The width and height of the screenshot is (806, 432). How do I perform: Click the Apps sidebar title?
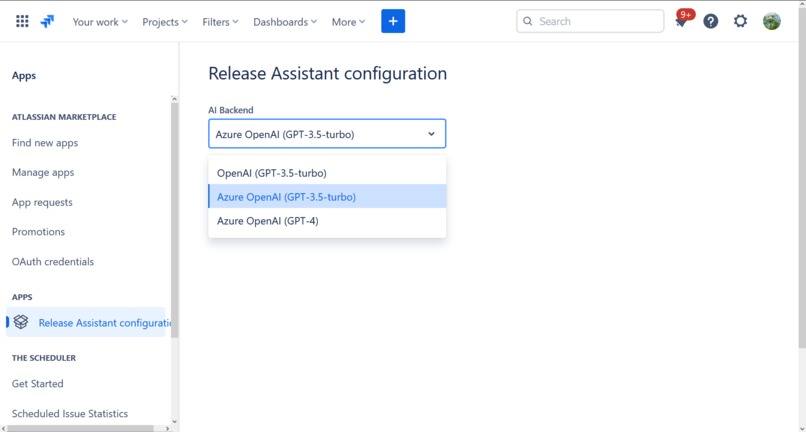[24, 75]
